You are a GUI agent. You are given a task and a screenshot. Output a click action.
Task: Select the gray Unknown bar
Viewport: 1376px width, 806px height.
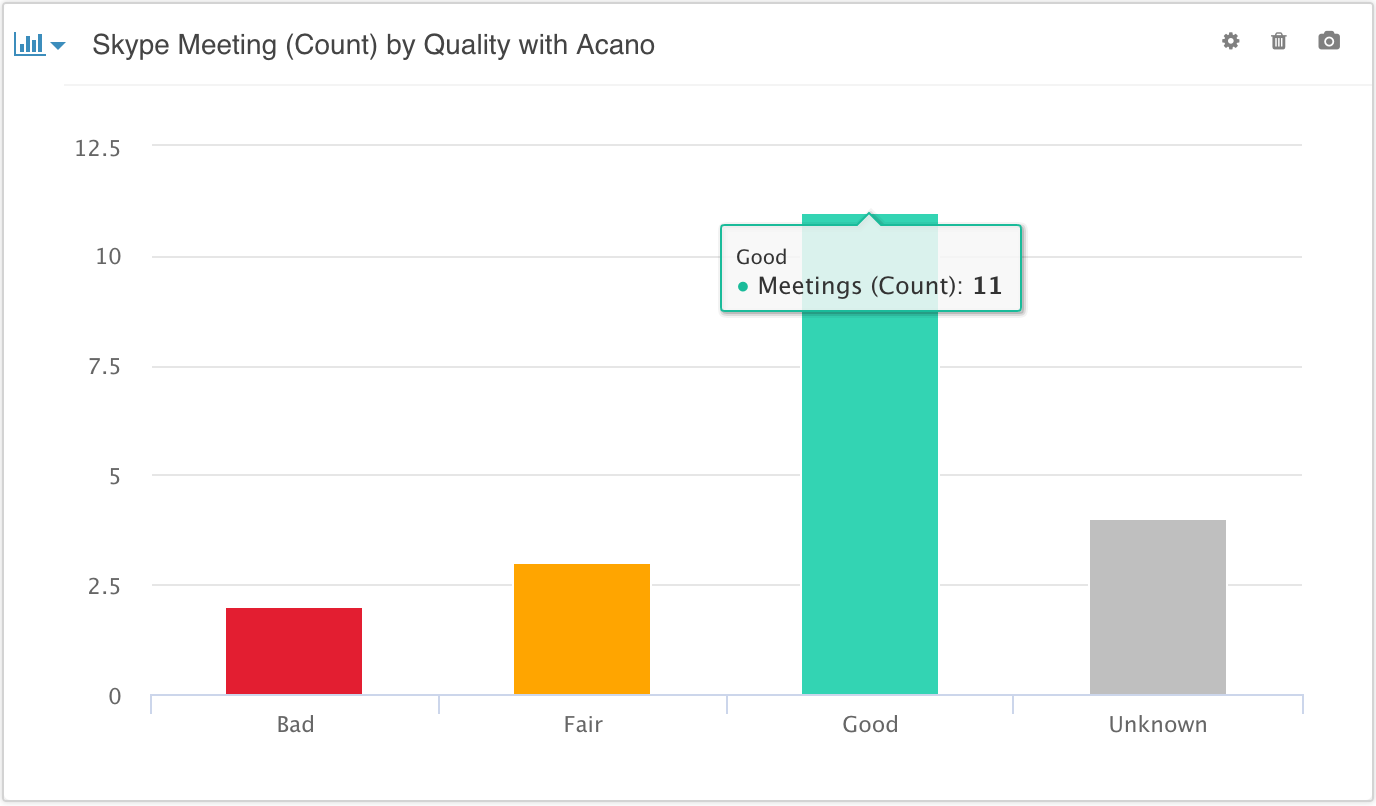[1158, 607]
